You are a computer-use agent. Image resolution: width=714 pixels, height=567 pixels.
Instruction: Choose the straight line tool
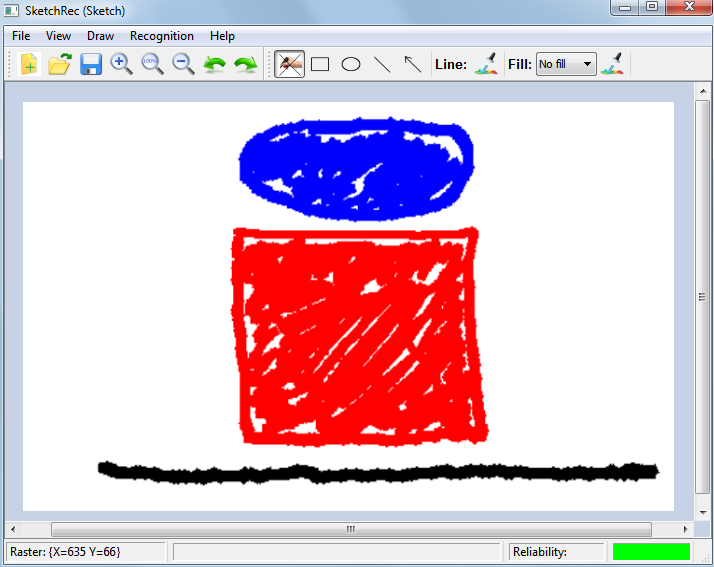(x=382, y=64)
